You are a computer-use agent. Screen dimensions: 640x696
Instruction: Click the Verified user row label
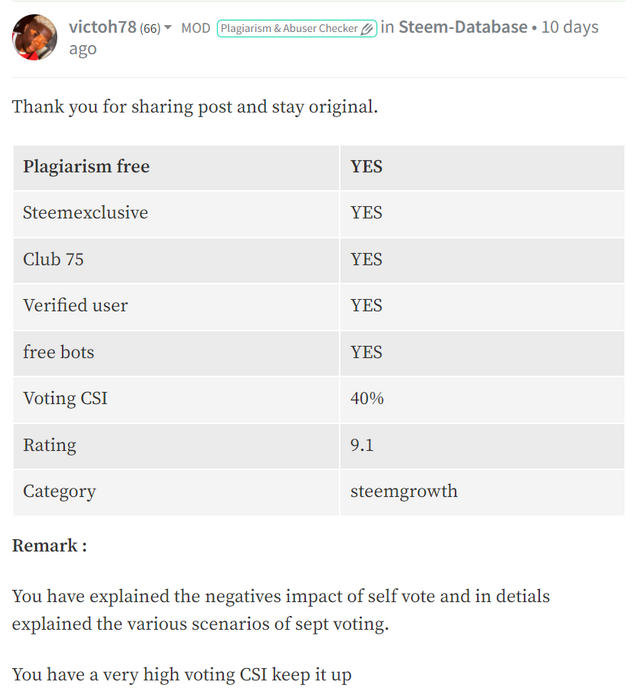coord(76,306)
